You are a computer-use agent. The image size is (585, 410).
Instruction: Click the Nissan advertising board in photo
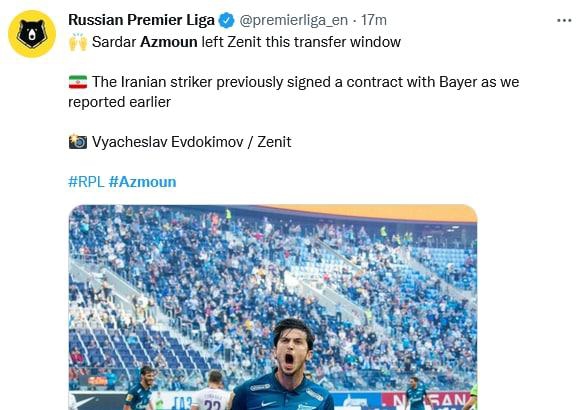[426, 401]
